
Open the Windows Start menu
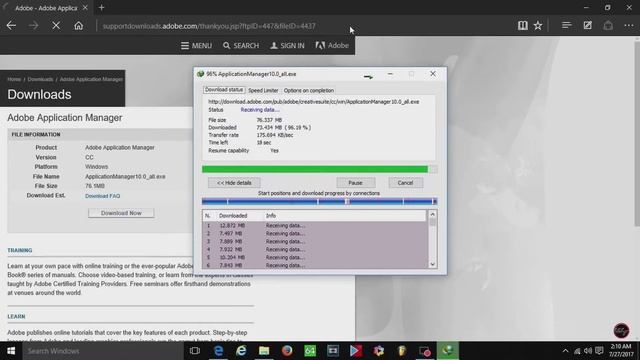click(x=11, y=351)
